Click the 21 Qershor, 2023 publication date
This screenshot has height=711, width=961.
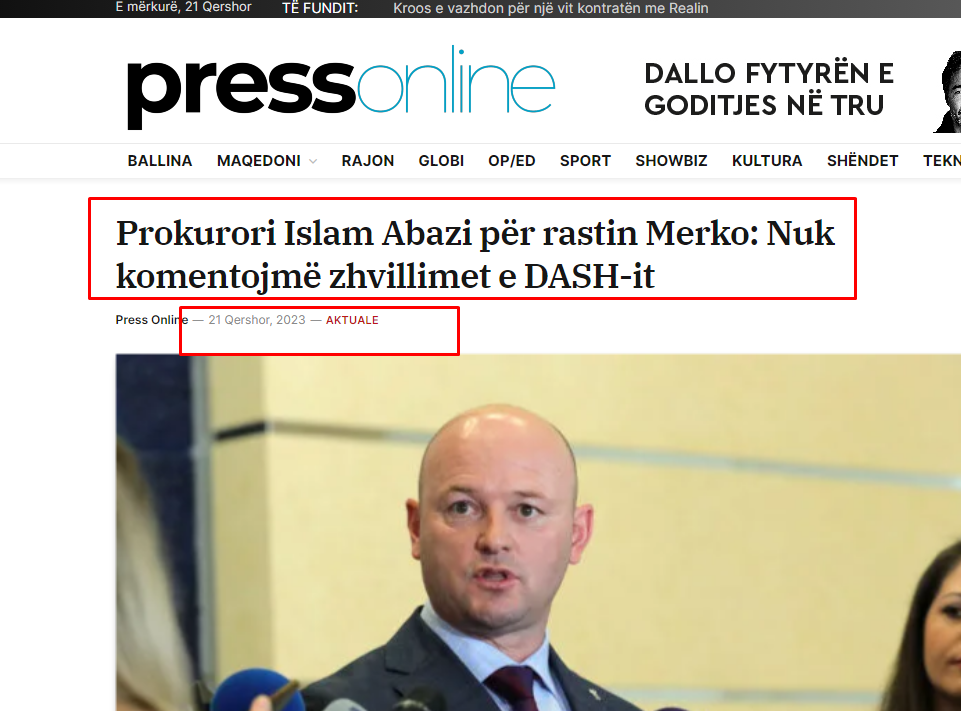point(257,320)
